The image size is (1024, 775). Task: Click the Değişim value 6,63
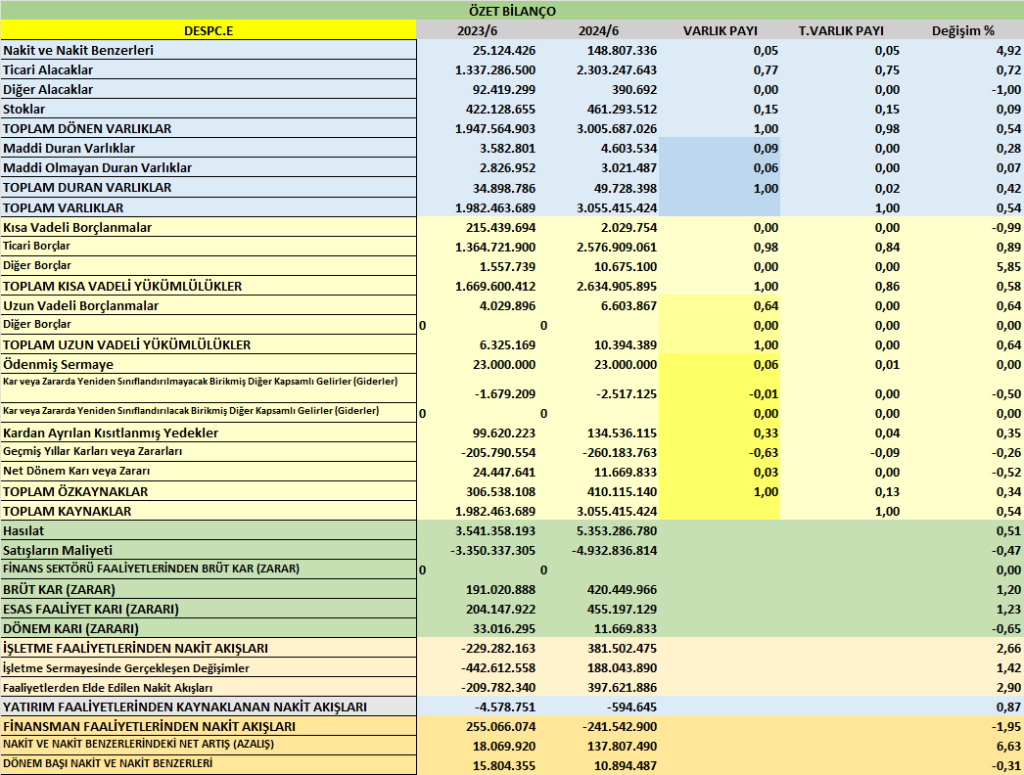[x=1009, y=747]
